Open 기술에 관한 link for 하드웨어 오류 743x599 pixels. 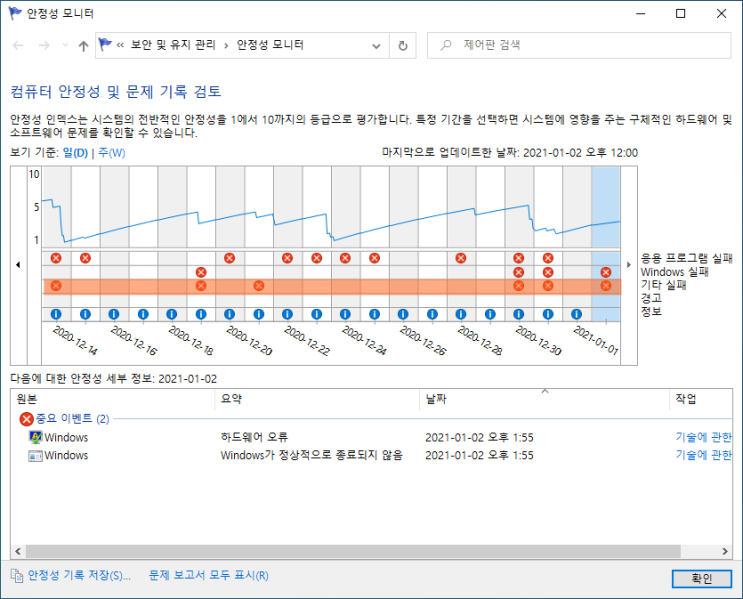pos(704,437)
